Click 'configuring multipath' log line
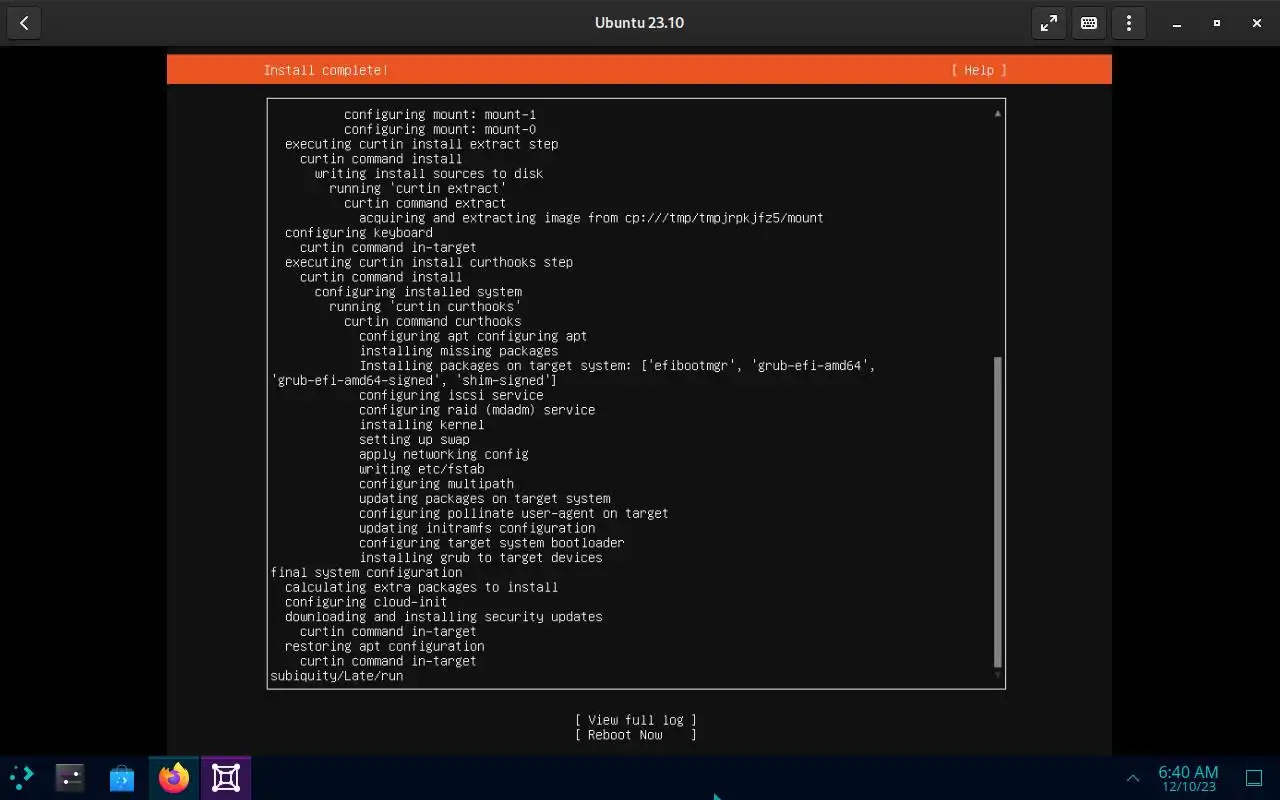The image size is (1280, 800). pos(437,484)
